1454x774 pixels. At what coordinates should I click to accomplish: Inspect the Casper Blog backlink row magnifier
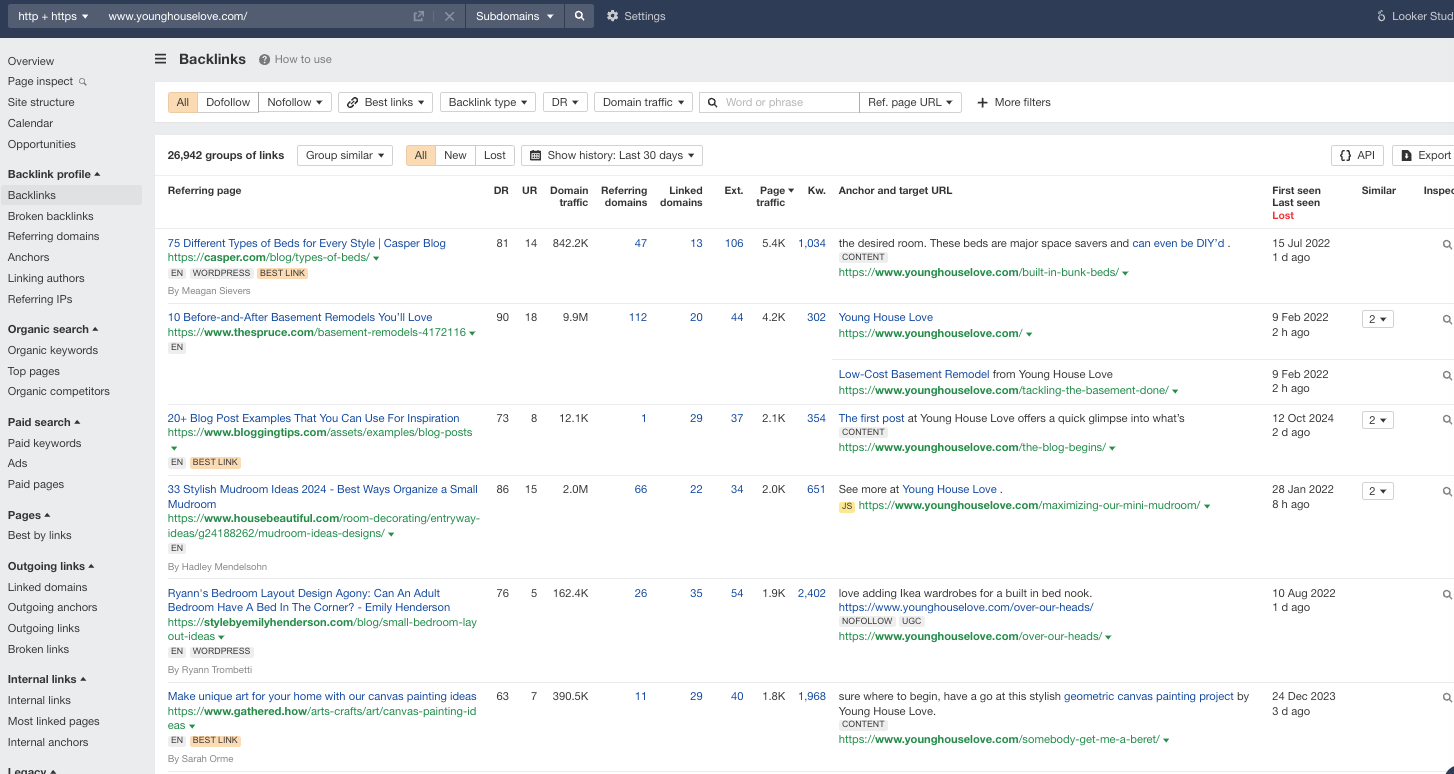(x=1446, y=244)
